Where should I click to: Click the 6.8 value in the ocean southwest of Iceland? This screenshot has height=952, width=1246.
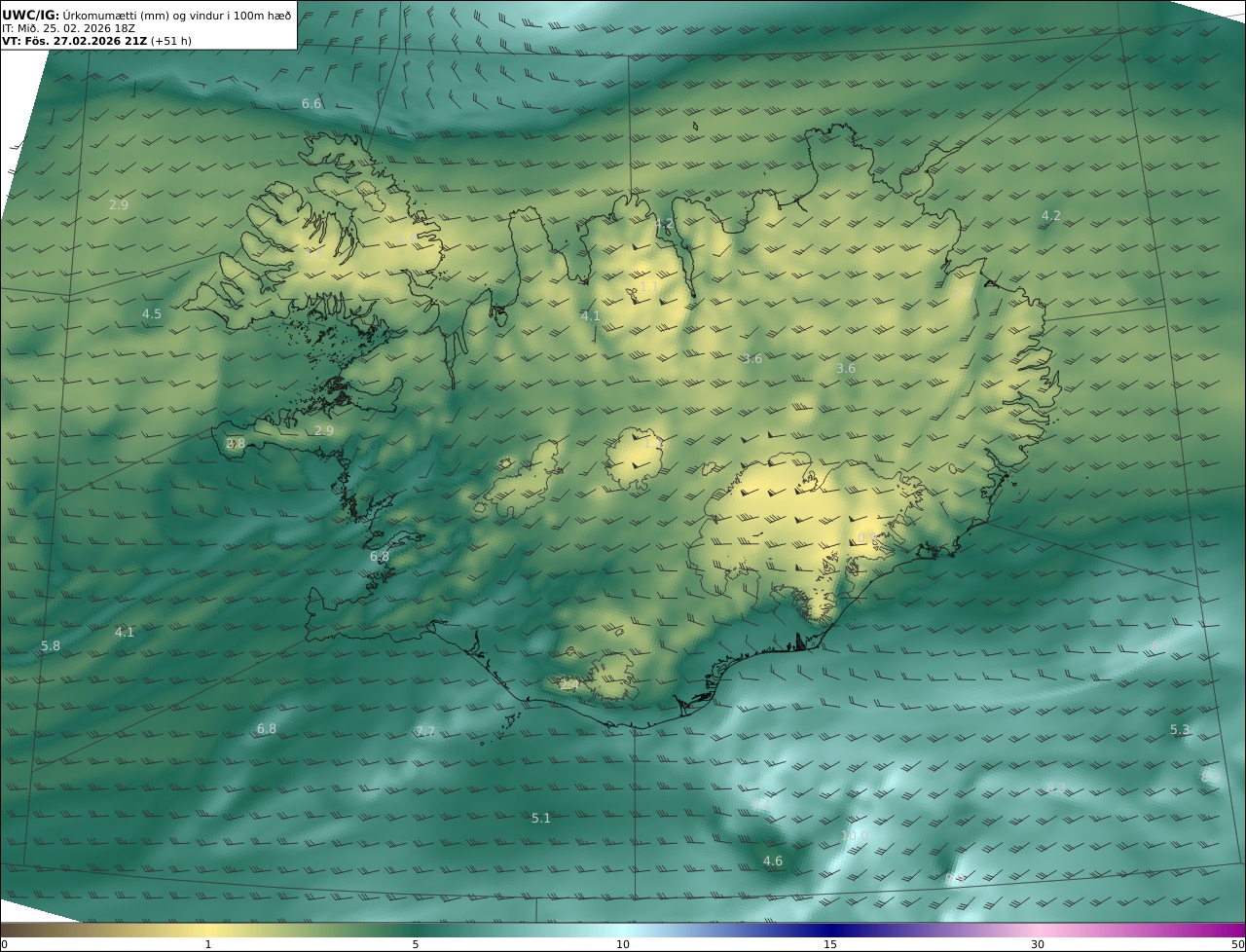[267, 728]
